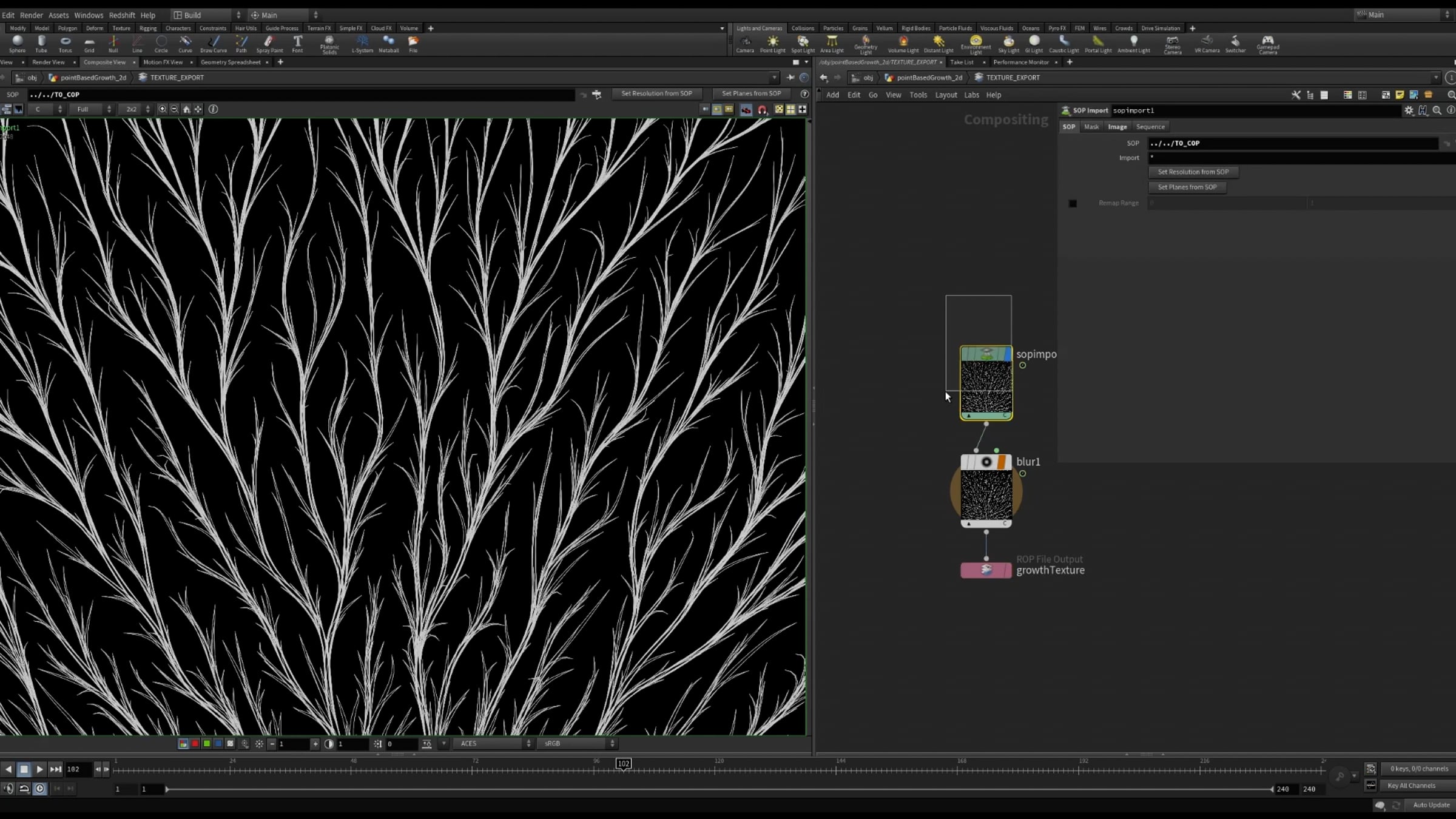1456x819 pixels.
Task: Open the Redshift menu
Action: coord(121,15)
